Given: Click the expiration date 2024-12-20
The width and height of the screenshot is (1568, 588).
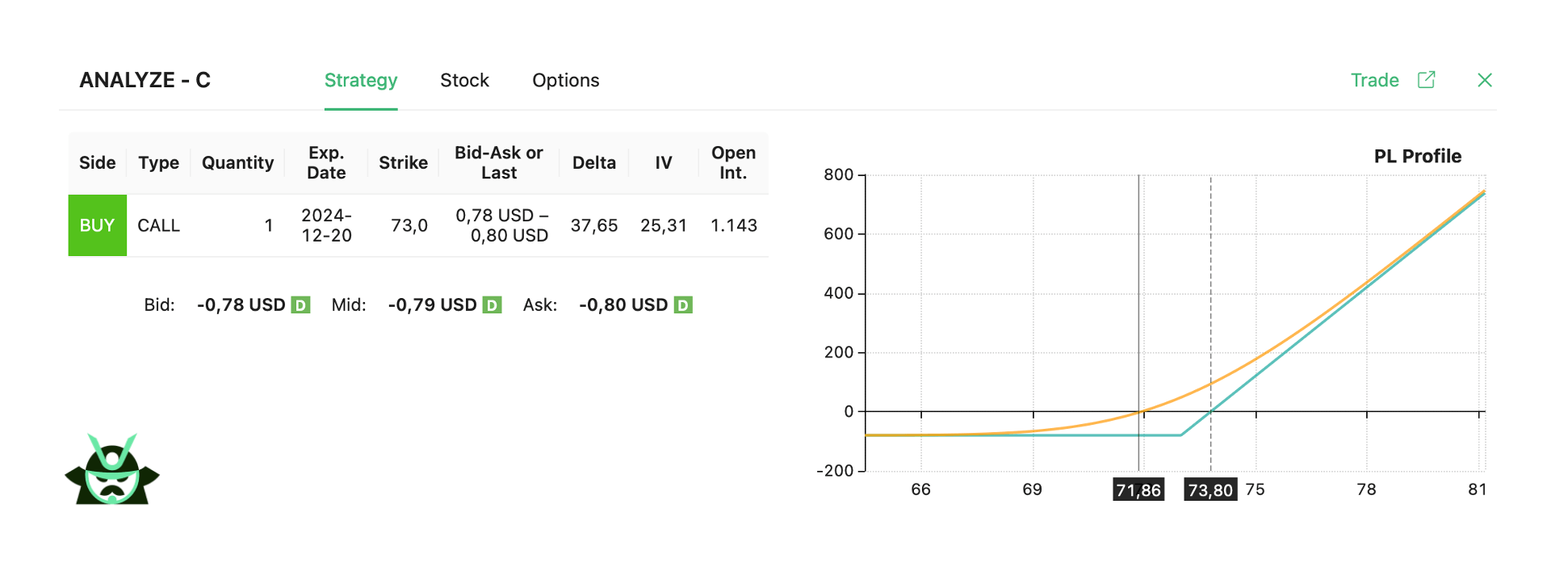Looking at the screenshot, I should [326, 225].
